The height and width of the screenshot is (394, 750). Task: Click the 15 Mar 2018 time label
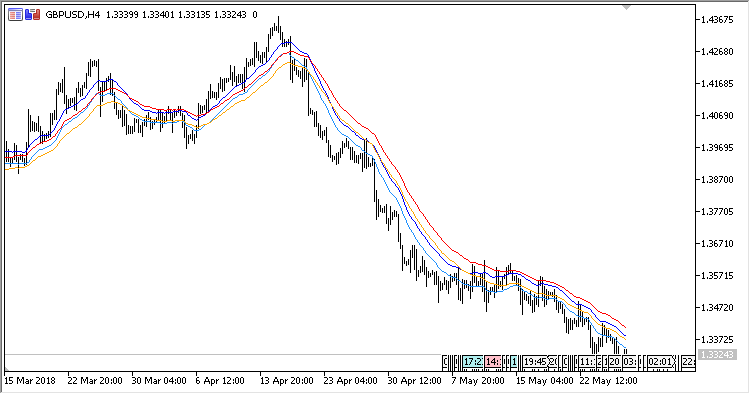[30, 381]
